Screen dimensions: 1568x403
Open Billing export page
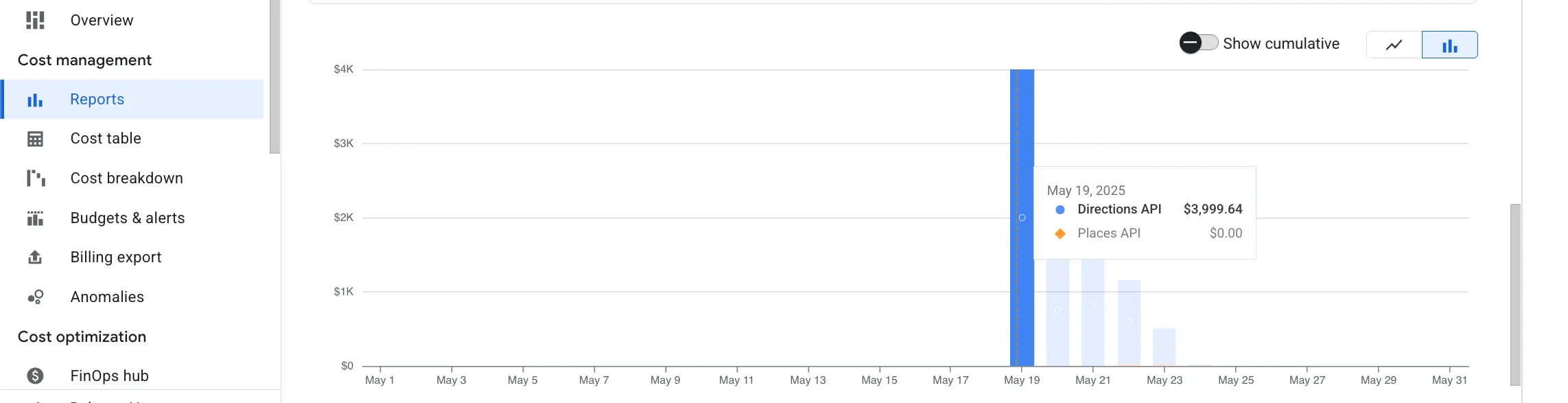[116, 257]
